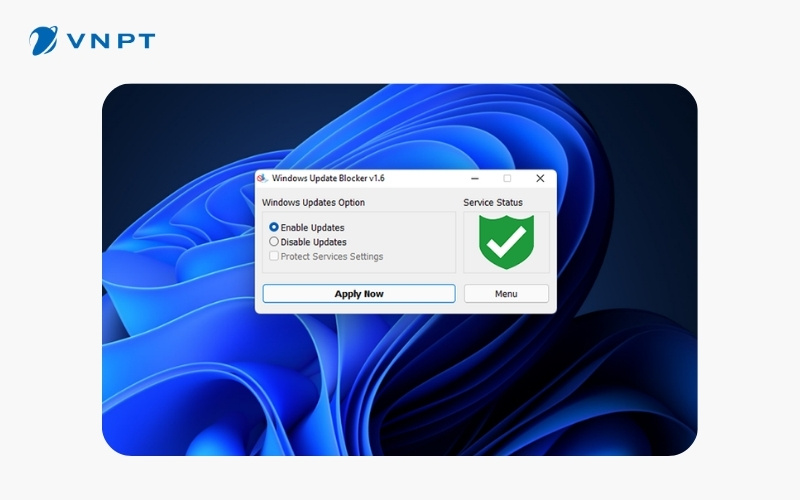Viewport: 800px width, 500px height.
Task: Select the Enable Updates radio button
Action: click(274, 227)
